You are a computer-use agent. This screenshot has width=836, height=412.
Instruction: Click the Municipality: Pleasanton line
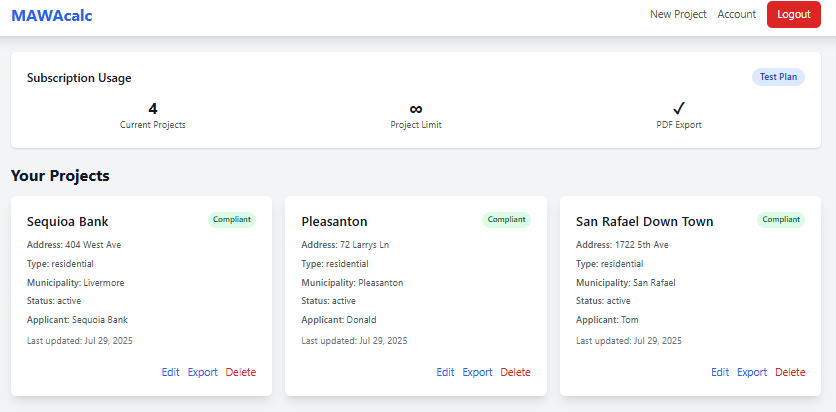pos(352,282)
